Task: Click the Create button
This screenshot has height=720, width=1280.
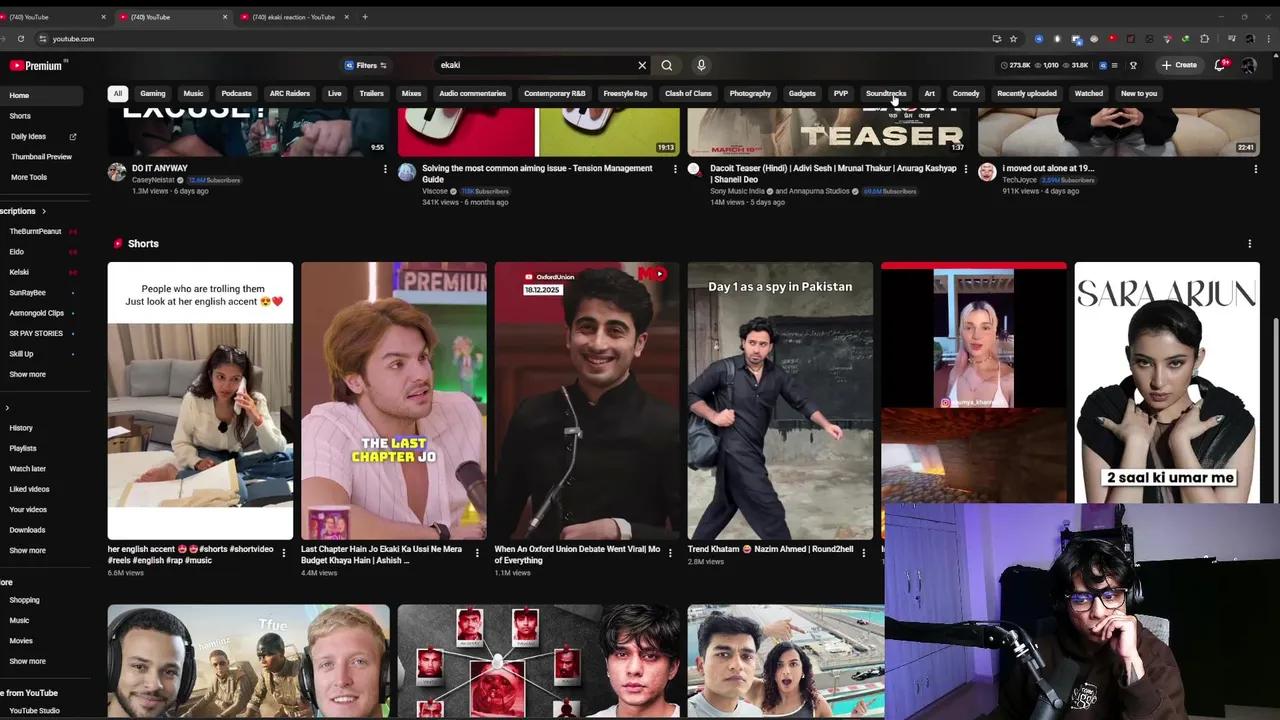Action: 1180,65
